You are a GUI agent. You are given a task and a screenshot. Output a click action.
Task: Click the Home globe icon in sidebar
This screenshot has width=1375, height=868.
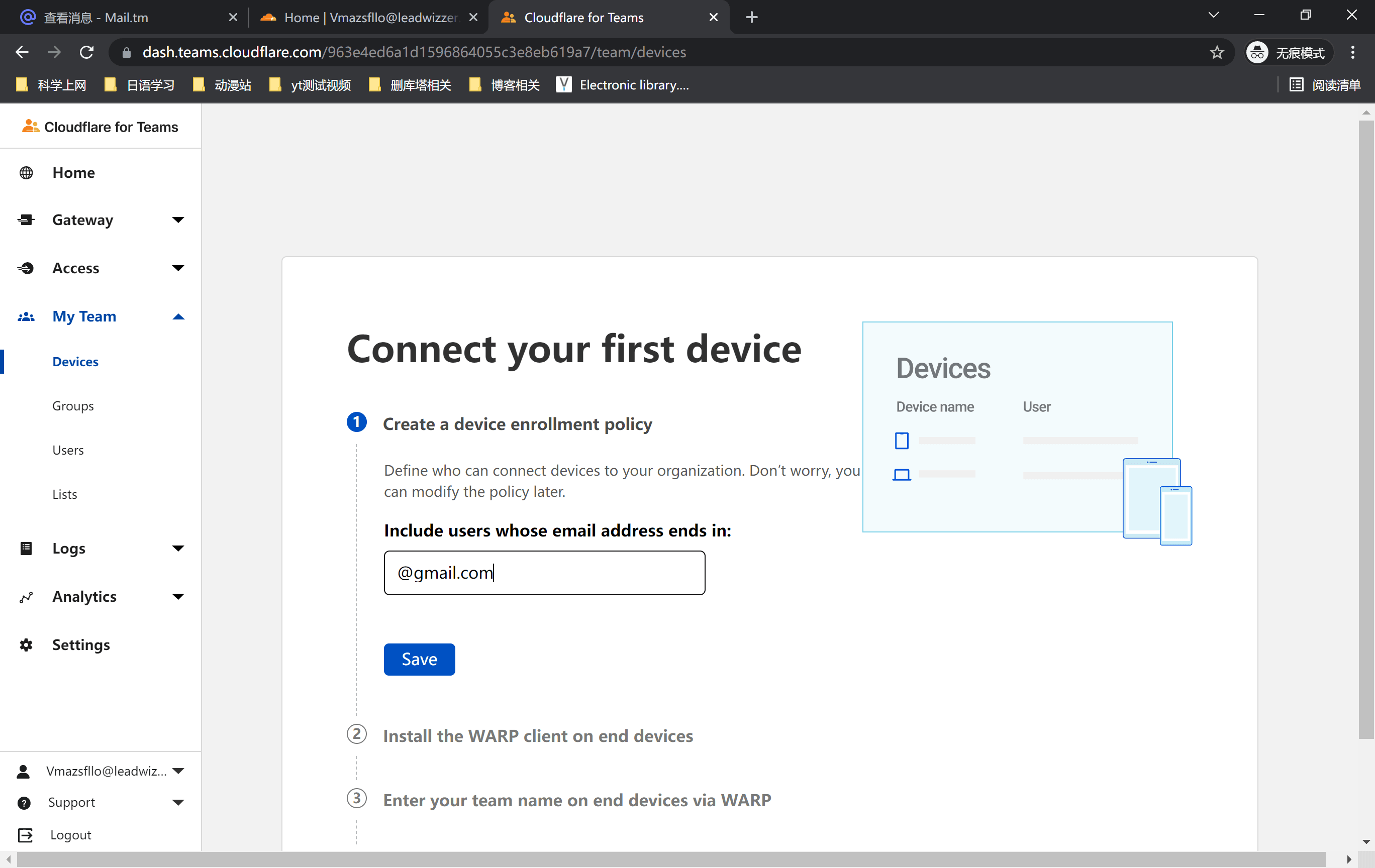tap(26, 173)
